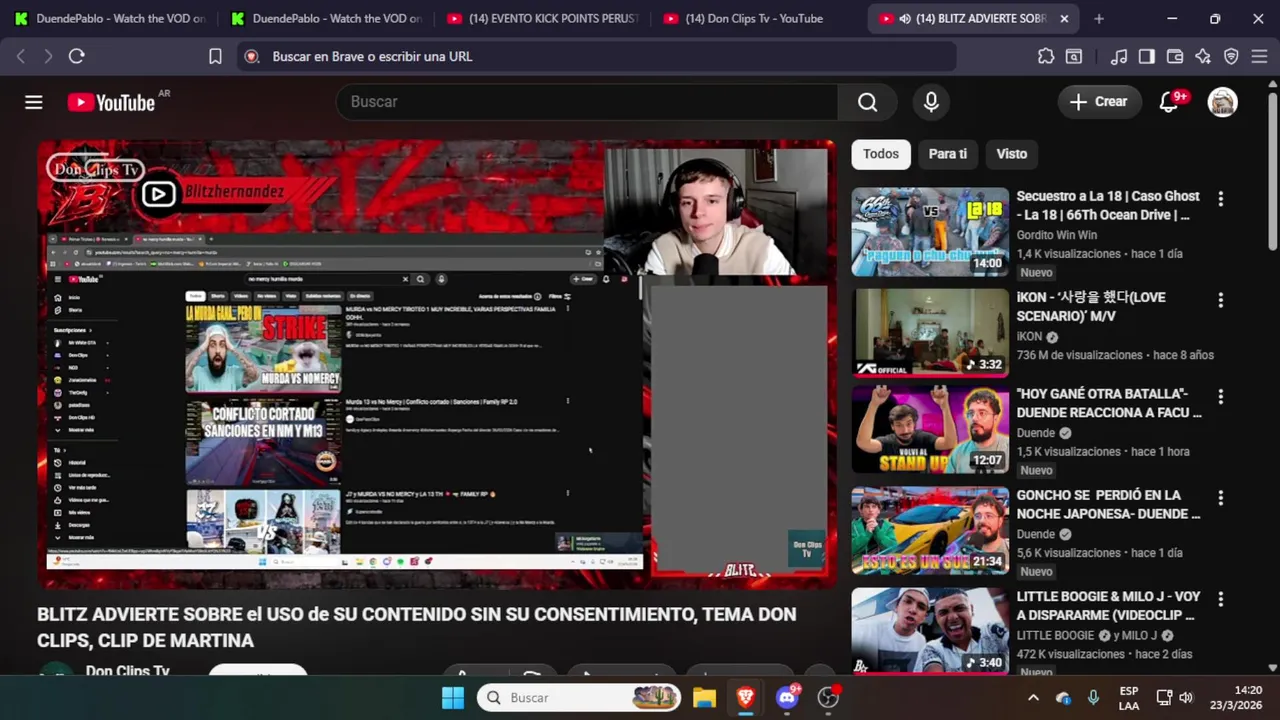Viewport: 1280px width, 720px height.
Task: Mute the BLITZ ADVIERTE tab speaker icon
Action: point(905,19)
